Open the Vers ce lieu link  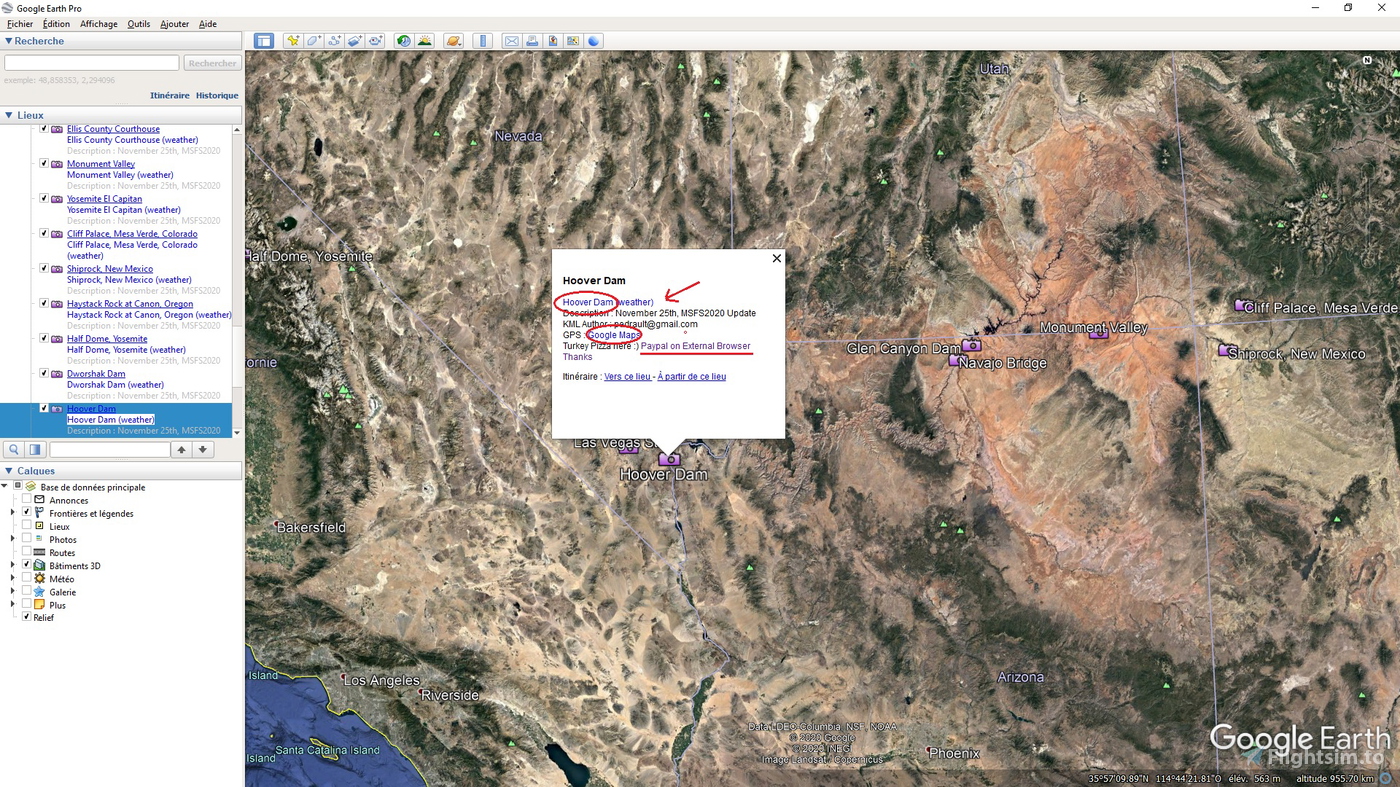click(x=627, y=377)
